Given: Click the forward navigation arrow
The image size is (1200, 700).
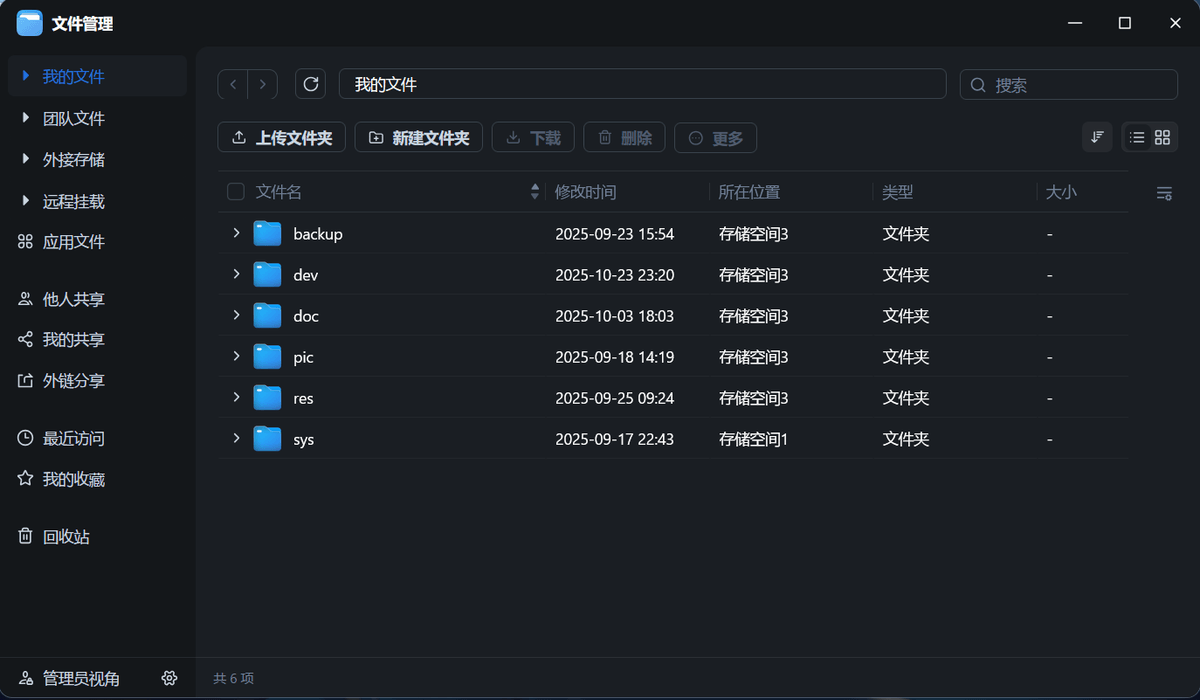Looking at the screenshot, I should coord(263,85).
